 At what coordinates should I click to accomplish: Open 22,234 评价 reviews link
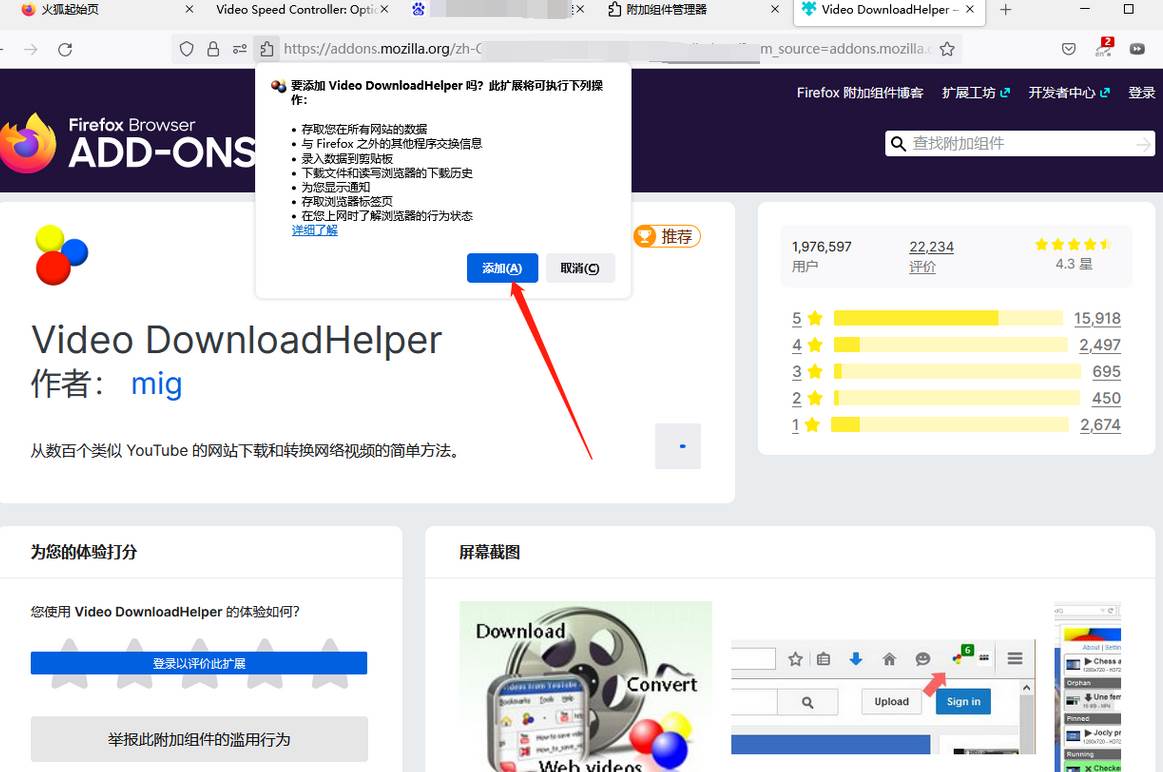coord(932,256)
